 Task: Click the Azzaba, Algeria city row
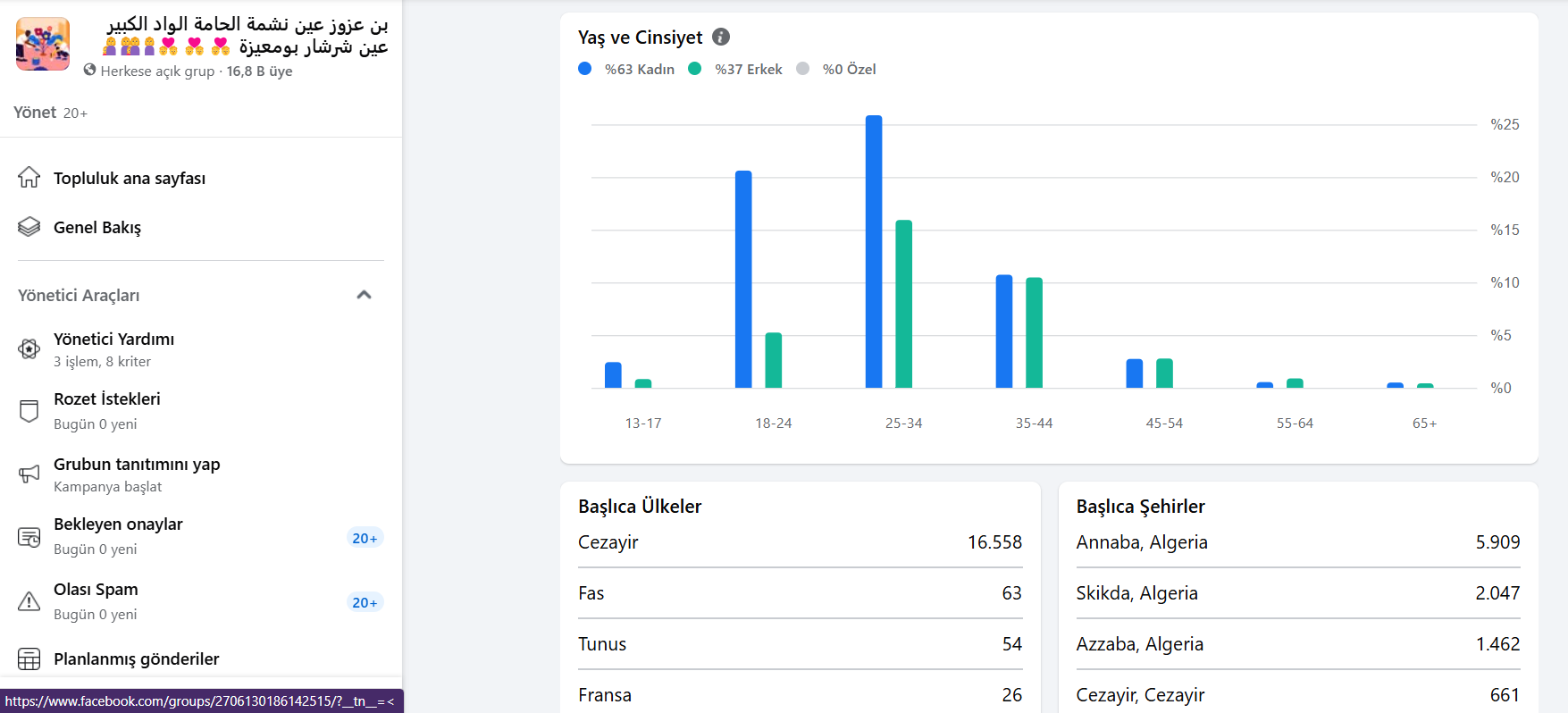[1298, 644]
